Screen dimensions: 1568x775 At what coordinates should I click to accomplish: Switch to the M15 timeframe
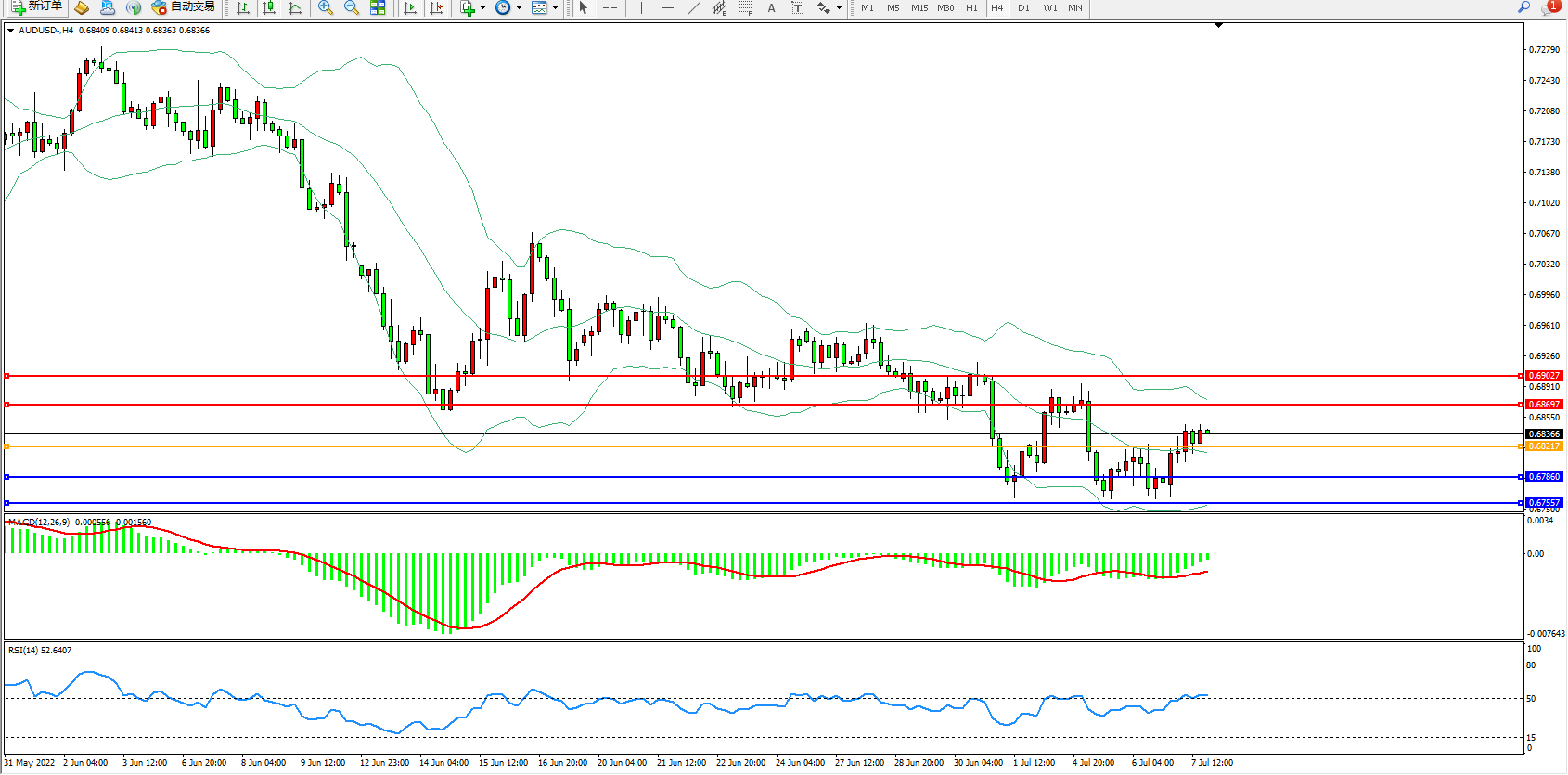point(919,7)
